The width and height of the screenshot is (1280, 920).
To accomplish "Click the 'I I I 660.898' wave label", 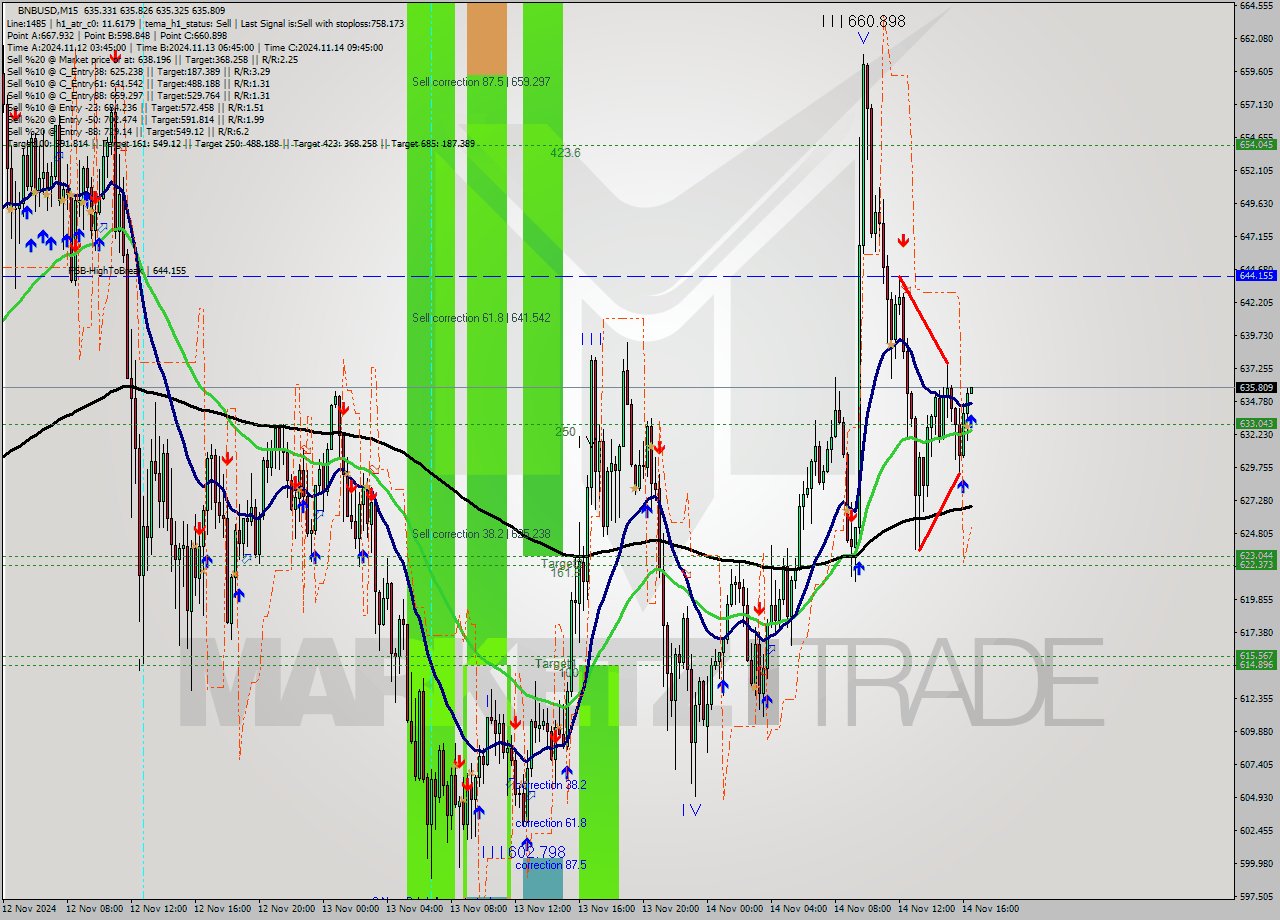I will click(x=863, y=21).
